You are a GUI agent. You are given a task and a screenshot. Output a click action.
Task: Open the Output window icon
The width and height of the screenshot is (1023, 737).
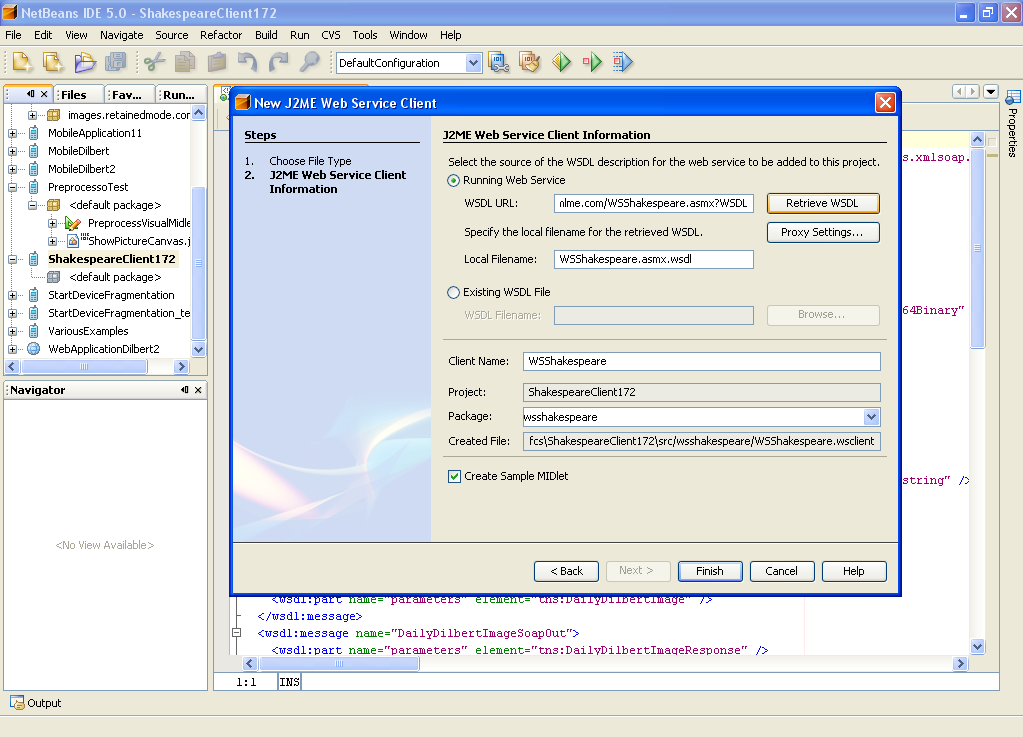tap(17, 702)
